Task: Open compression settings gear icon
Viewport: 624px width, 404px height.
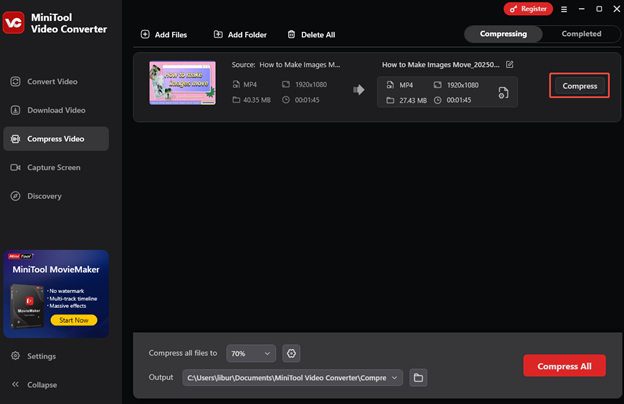Action: point(291,353)
